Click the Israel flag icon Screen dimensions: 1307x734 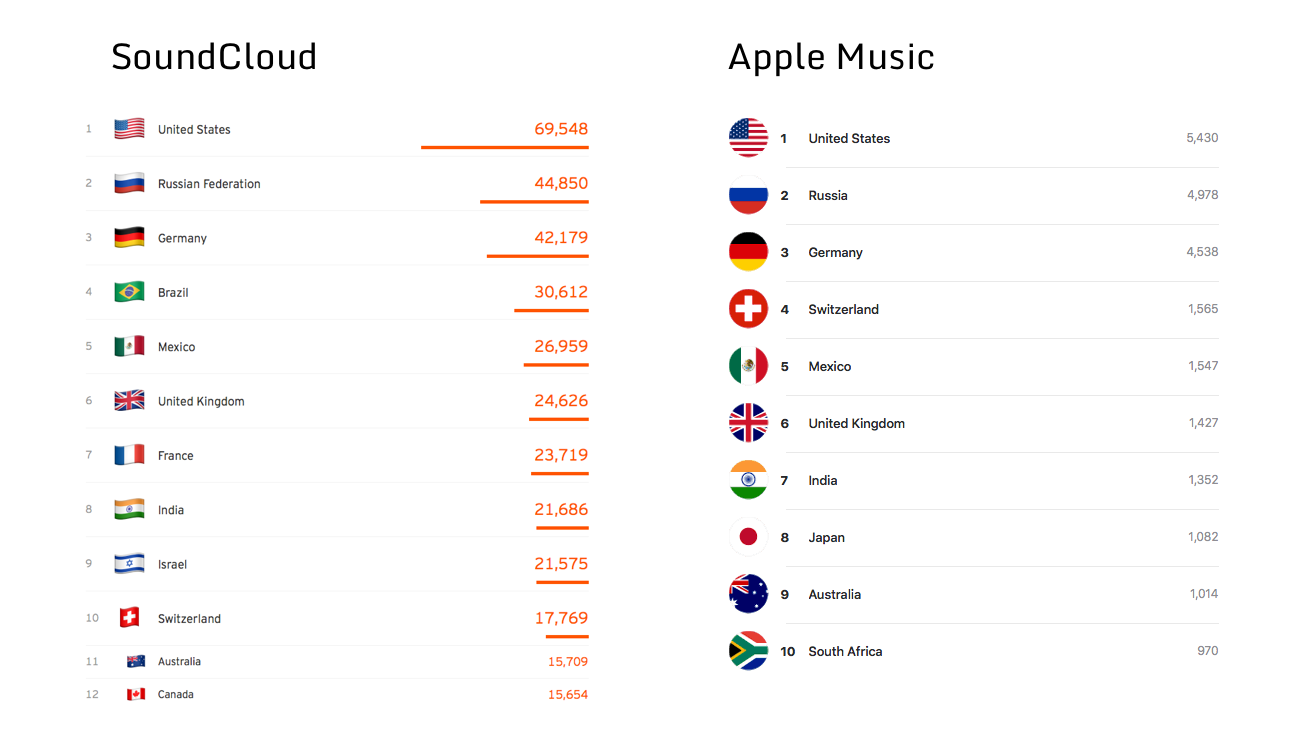click(129, 564)
